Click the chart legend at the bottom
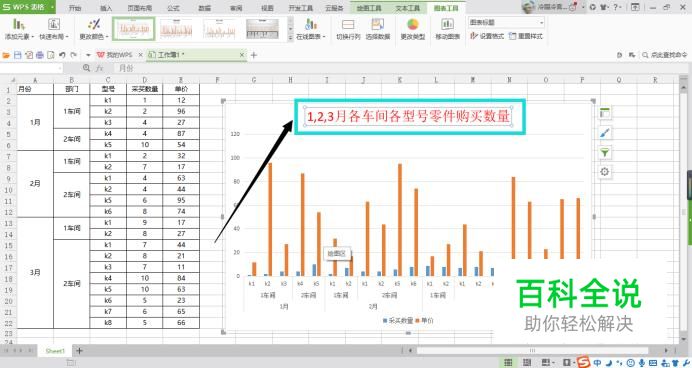The image size is (692, 368). (408, 320)
